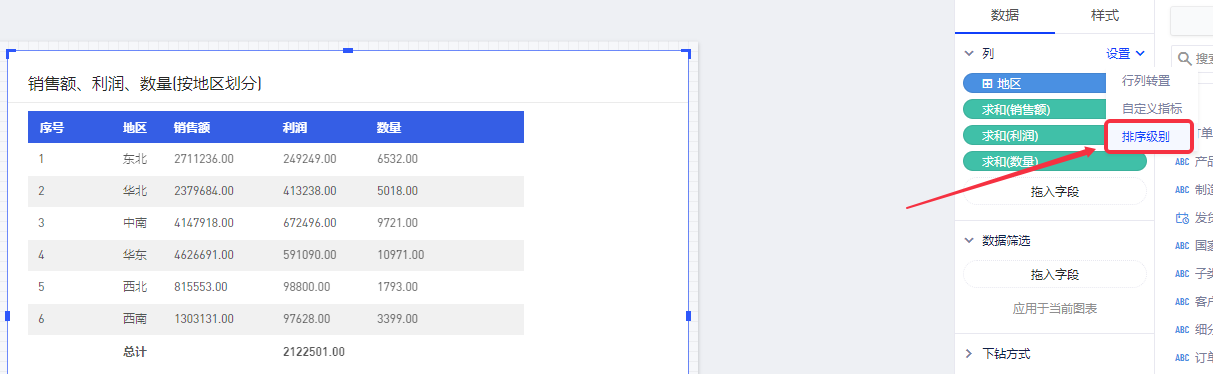The image size is (1213, 374).
Task: Switch to the 样式 tab
Action: point(1105,16)
